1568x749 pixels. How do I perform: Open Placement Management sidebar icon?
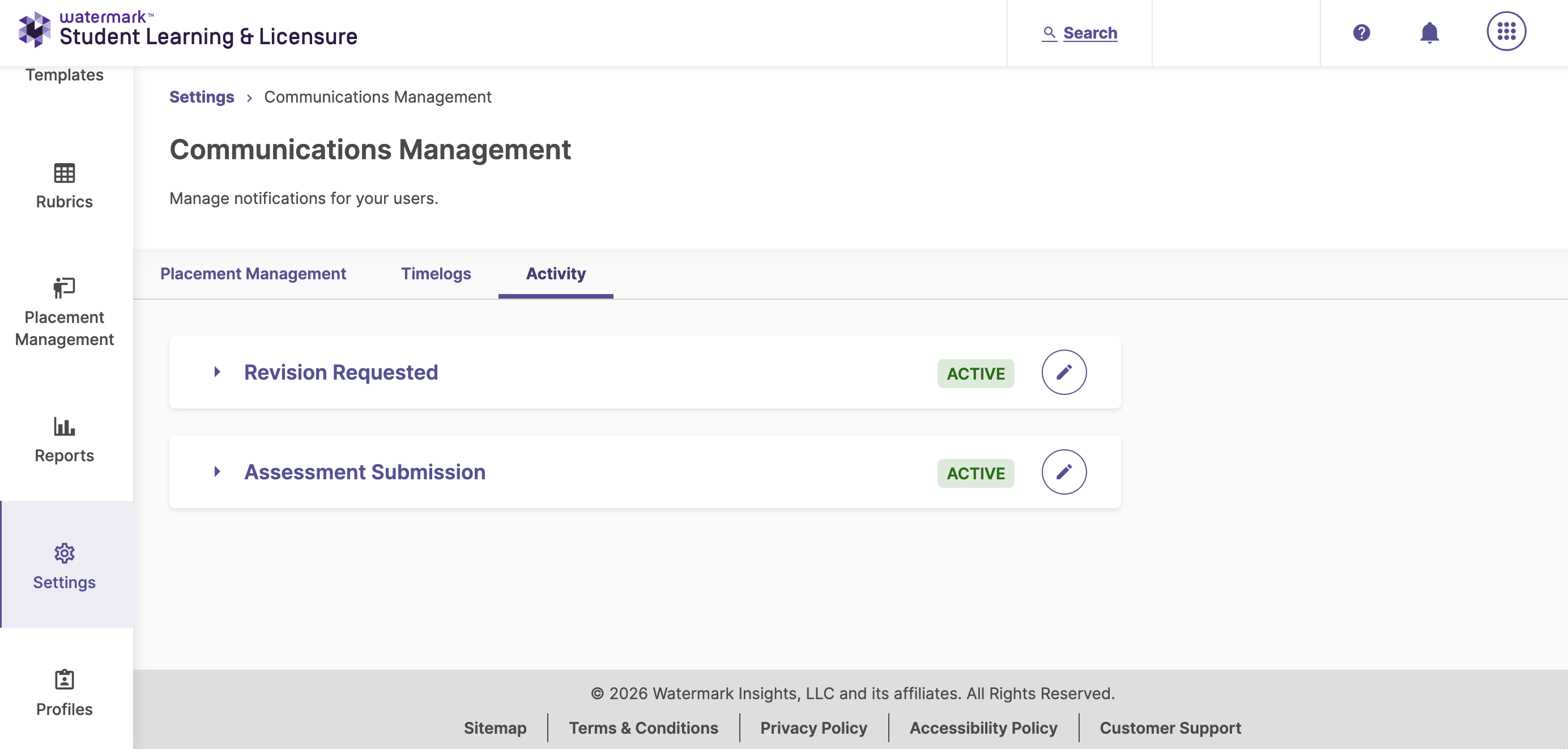[64, 288]
